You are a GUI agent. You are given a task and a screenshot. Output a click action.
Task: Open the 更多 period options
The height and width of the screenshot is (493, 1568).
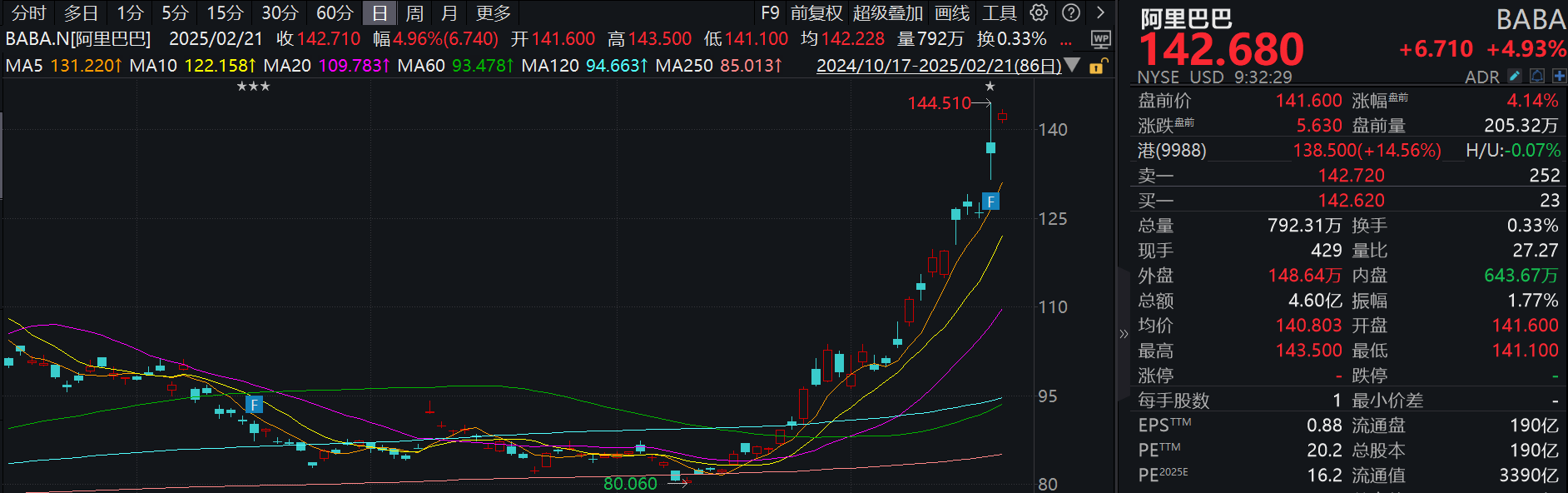(x=493, y=12)
